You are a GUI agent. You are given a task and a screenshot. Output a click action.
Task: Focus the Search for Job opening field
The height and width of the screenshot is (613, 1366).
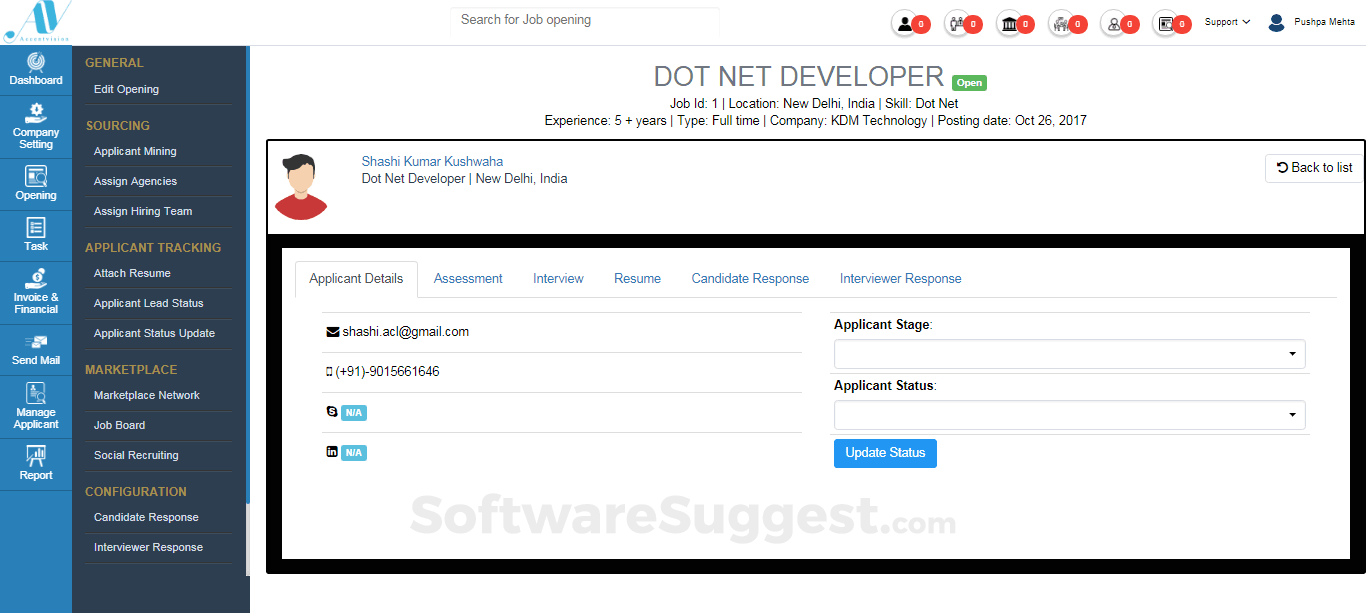tap(585, 20)
